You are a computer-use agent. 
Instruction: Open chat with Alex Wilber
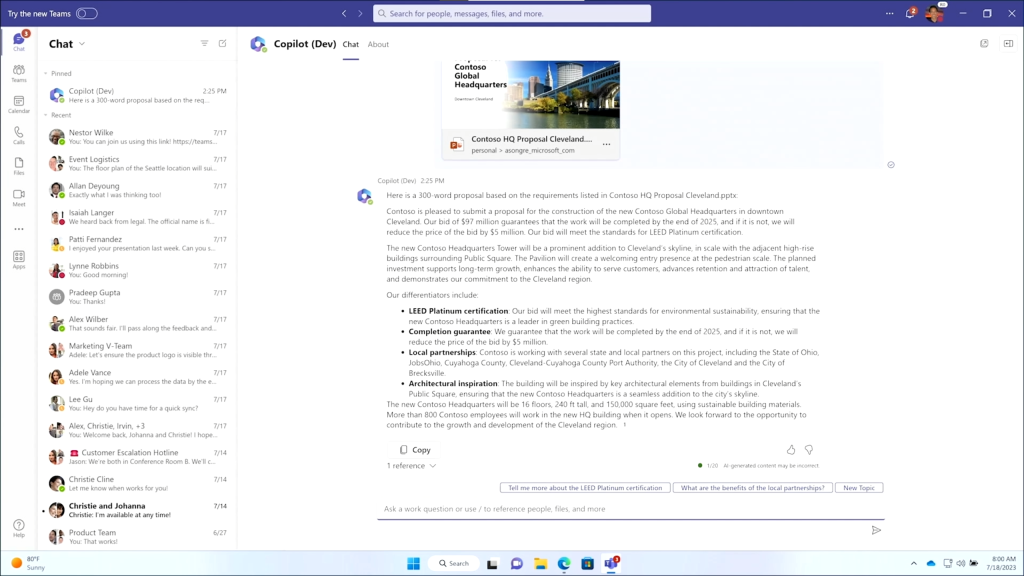coord(138,323)
